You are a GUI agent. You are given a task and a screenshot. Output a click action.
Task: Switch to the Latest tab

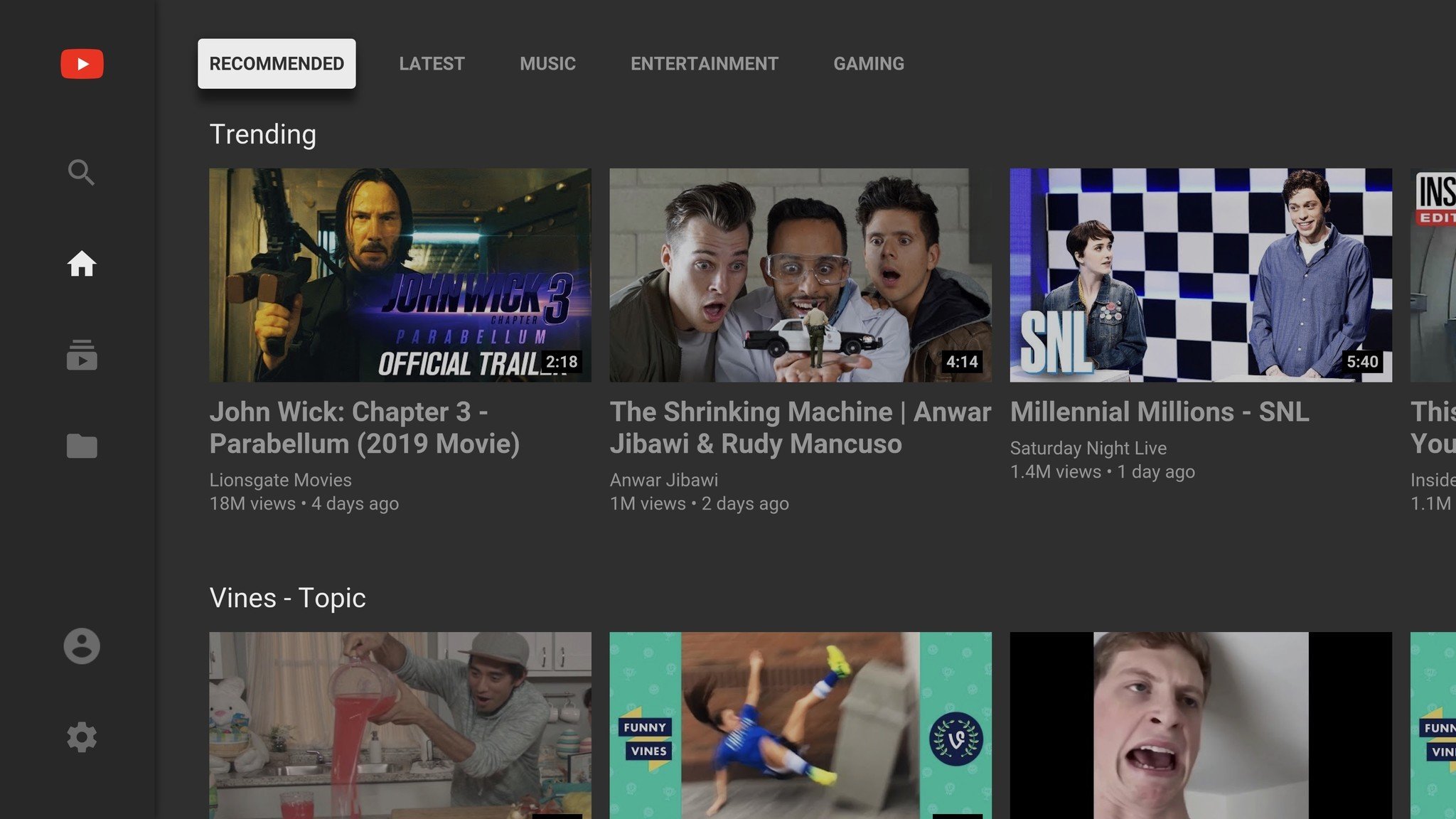432,64
